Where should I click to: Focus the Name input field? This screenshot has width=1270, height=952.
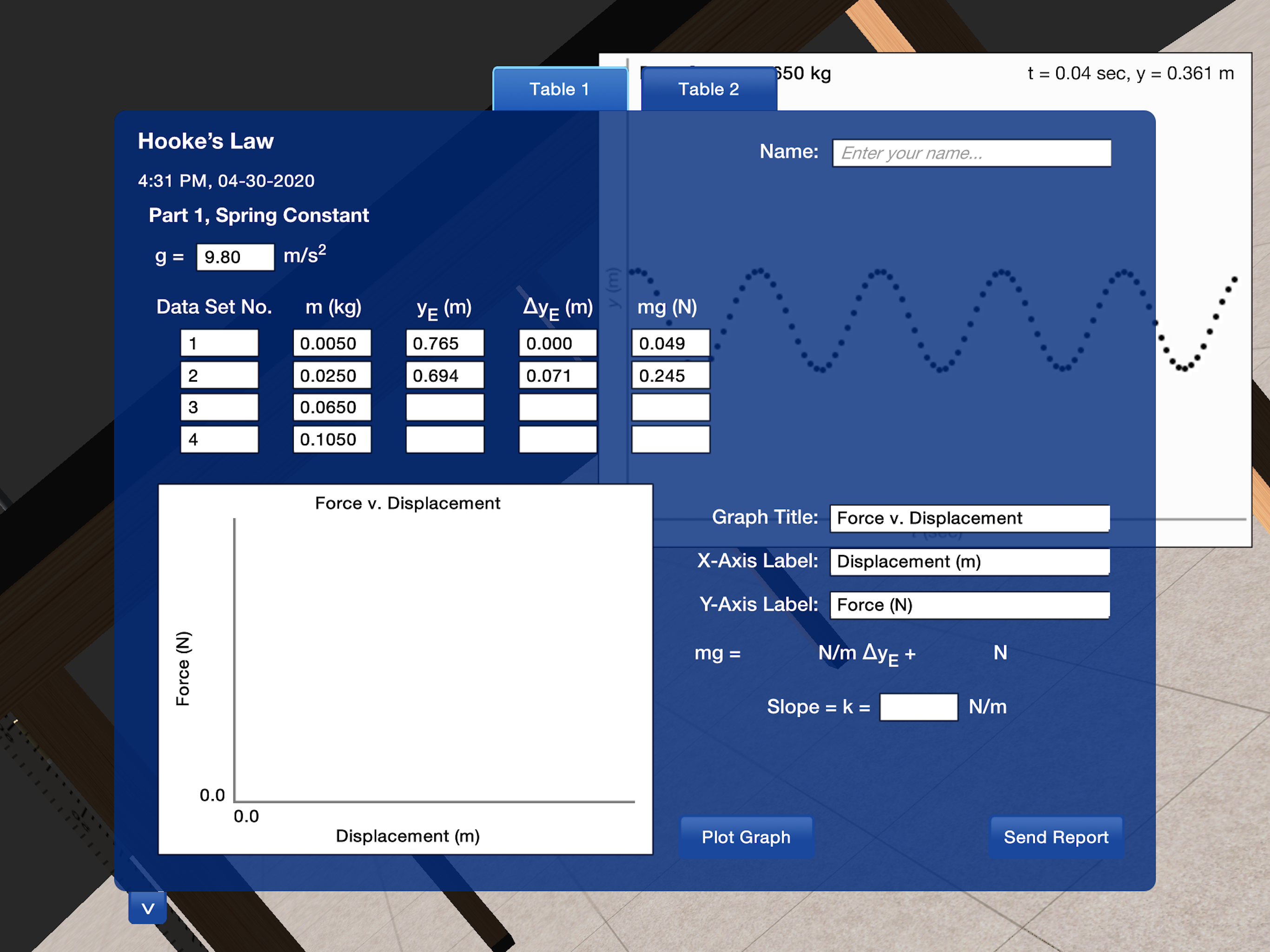[x=972, y=153]
